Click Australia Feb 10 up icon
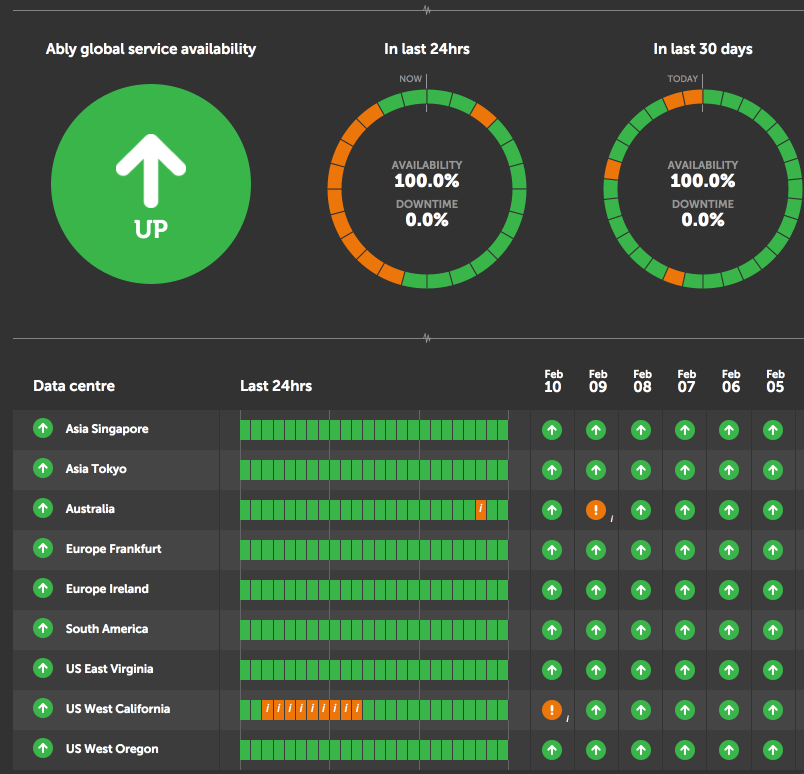This screenshot has width=804, height=774. tap(552, 510)
